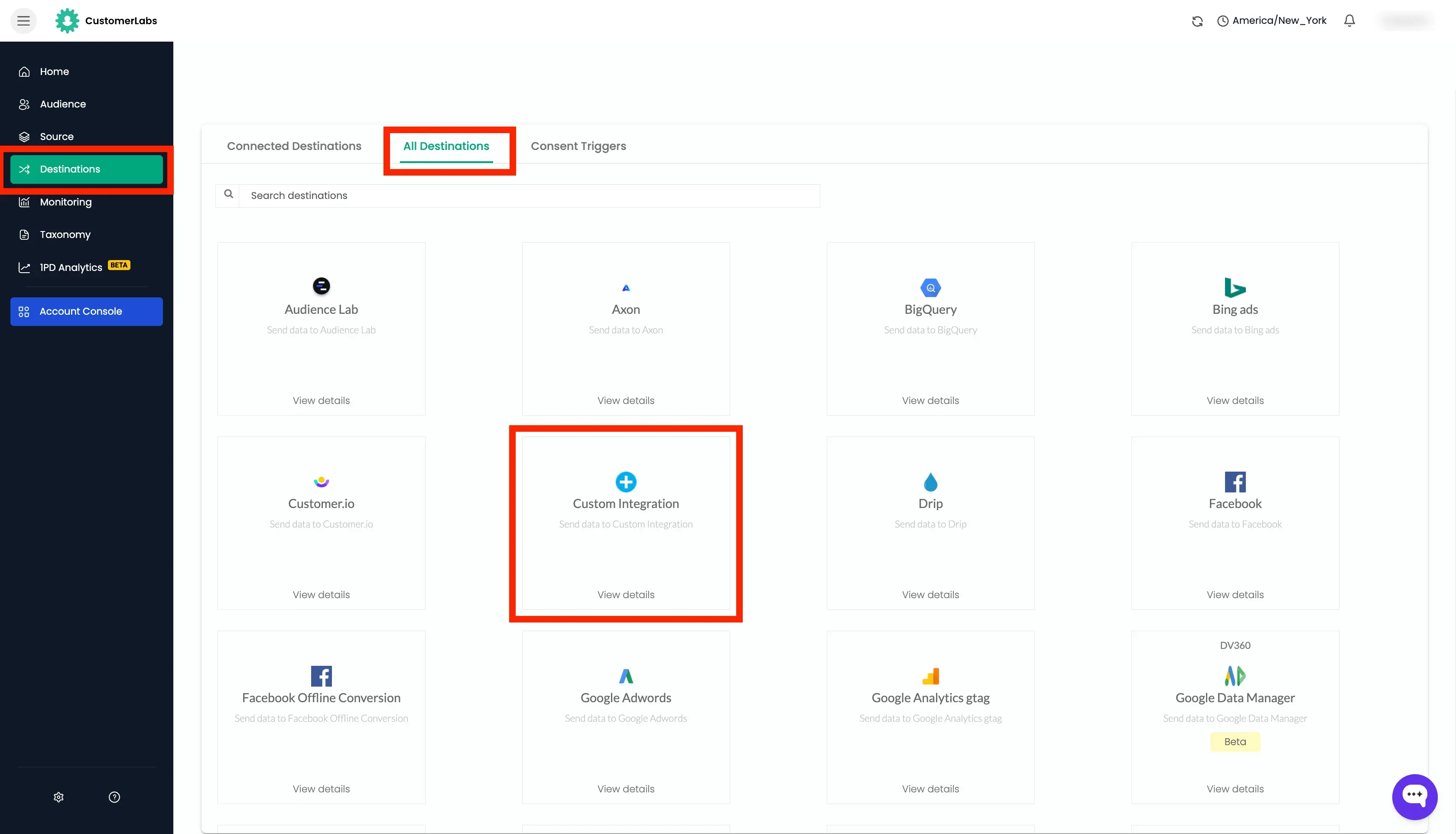Click the CustomerLabs gear logo
The height and width of the screenshot is (834, 1456).
[67, 21]
